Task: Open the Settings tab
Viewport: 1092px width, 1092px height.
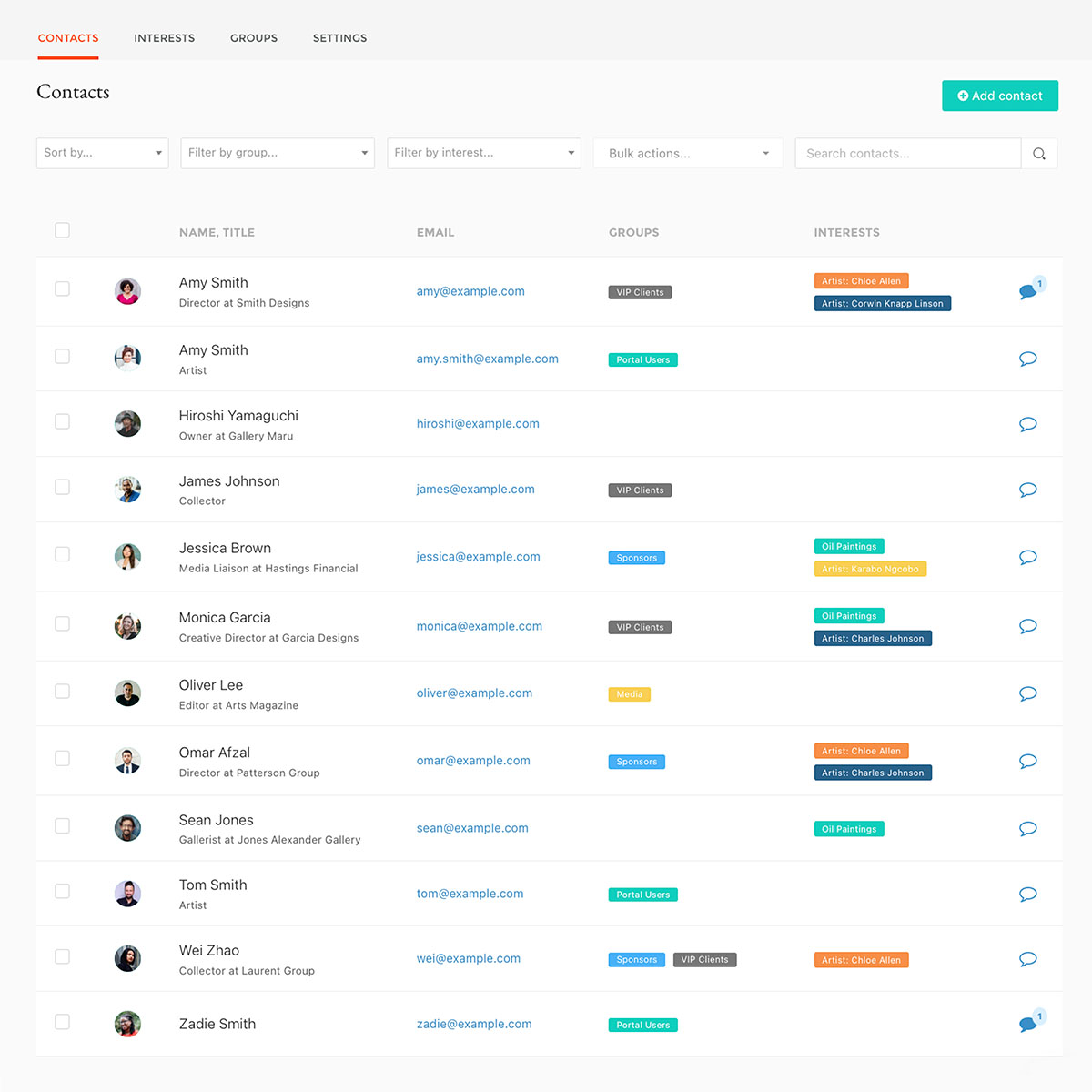Action: pyautogui.click(x=340, y=38)
